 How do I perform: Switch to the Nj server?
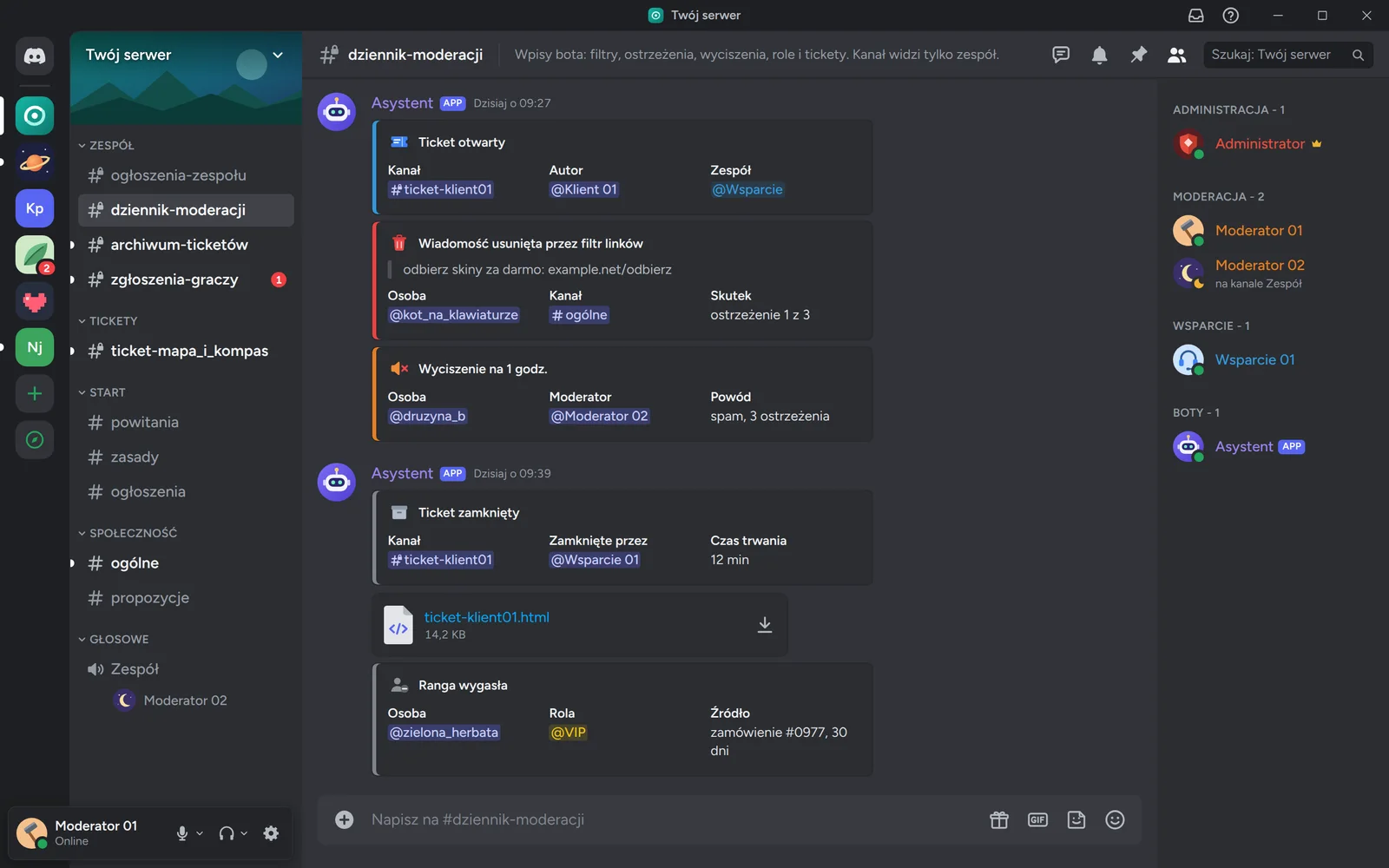coord(35,347)
